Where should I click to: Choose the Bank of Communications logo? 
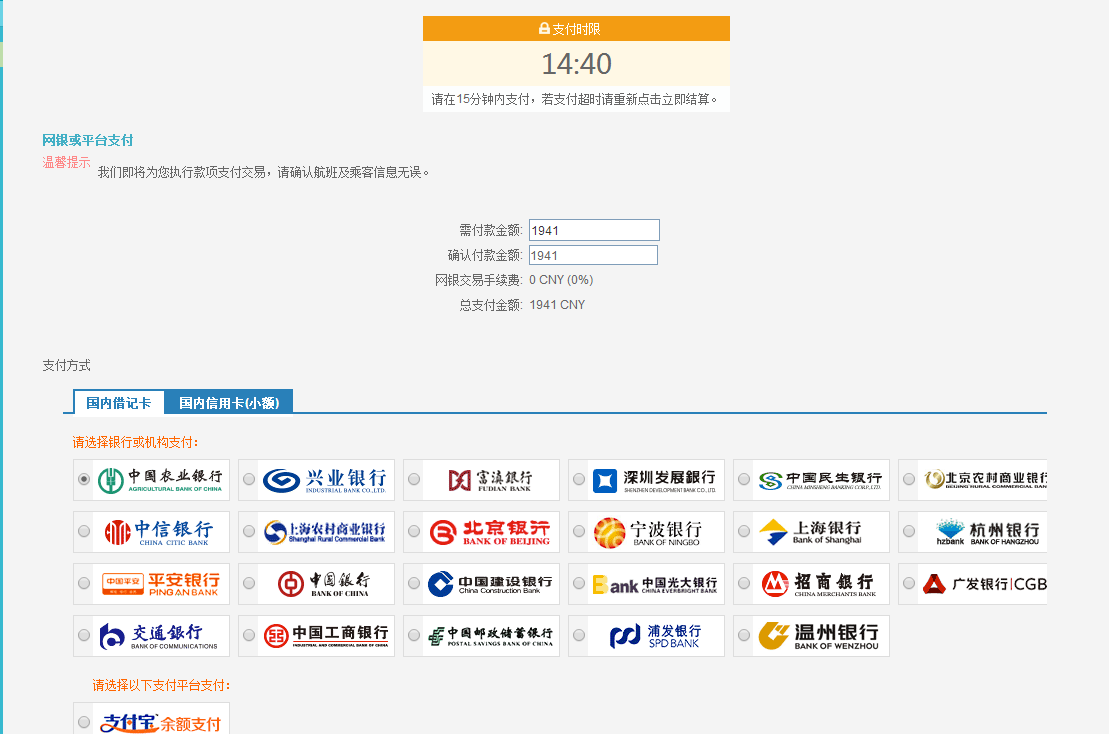[x=161, y=636]
